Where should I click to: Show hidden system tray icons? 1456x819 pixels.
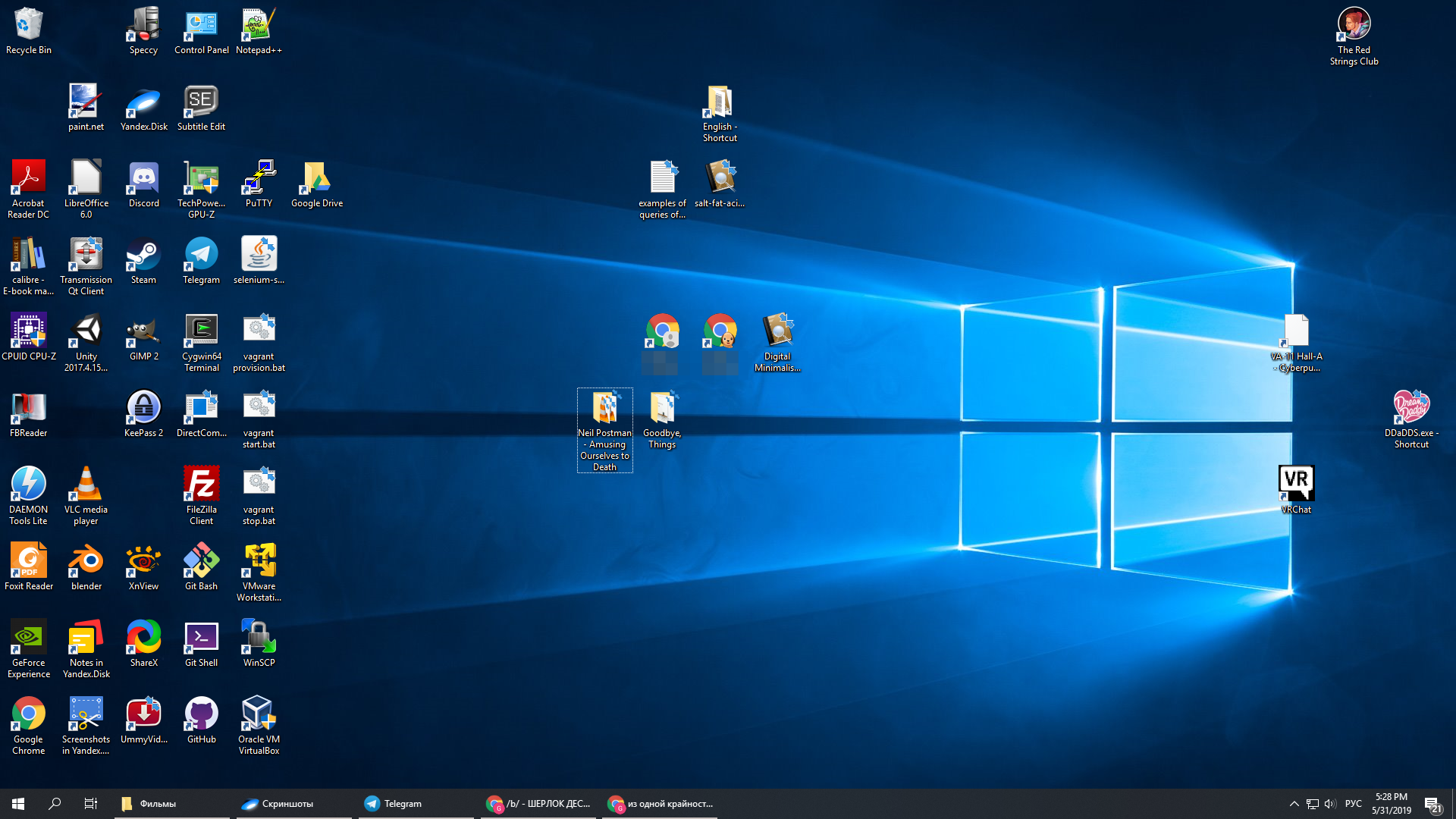point(1294,804)
